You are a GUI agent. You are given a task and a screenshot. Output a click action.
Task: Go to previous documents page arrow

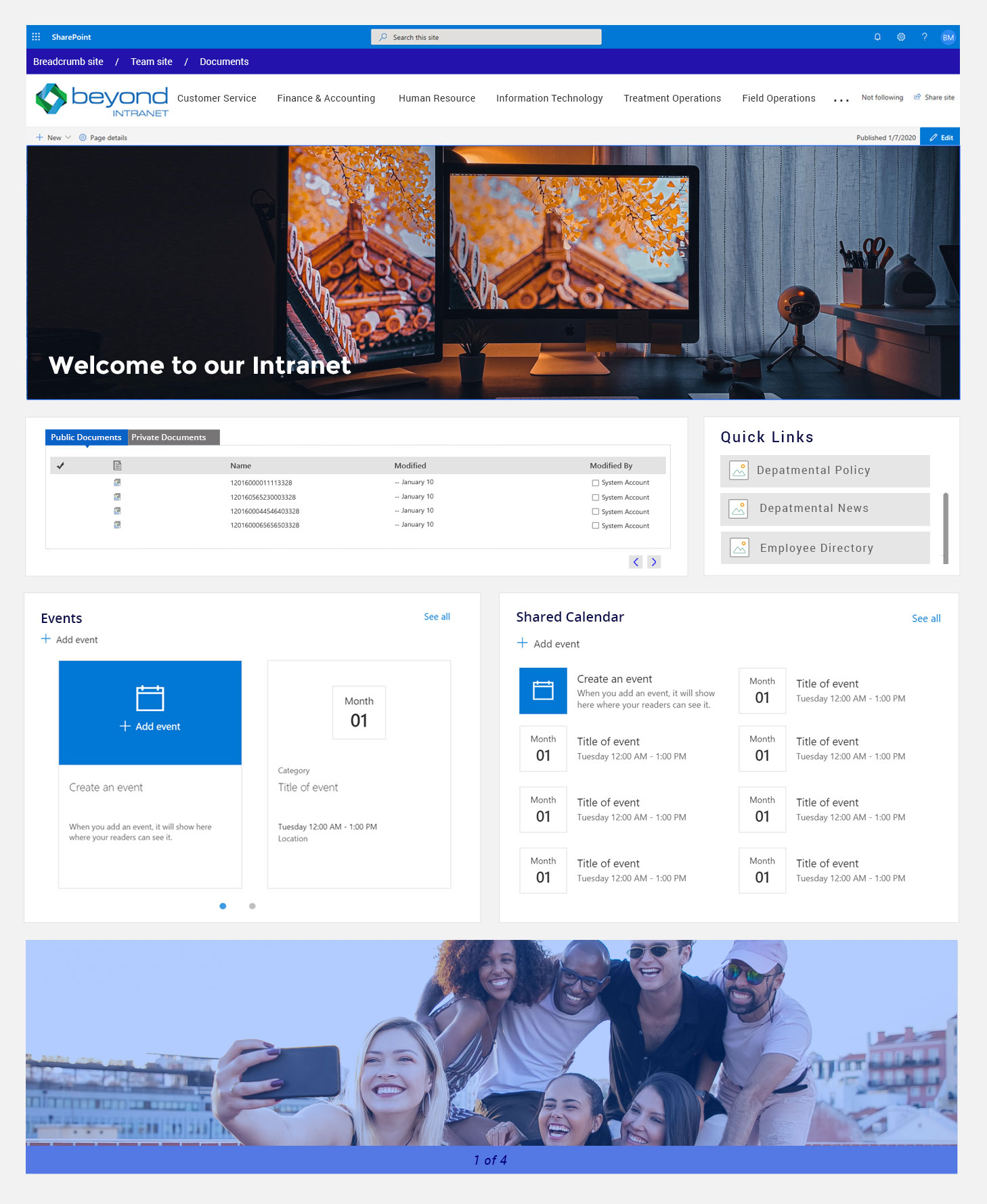click(x=636, y=562)
